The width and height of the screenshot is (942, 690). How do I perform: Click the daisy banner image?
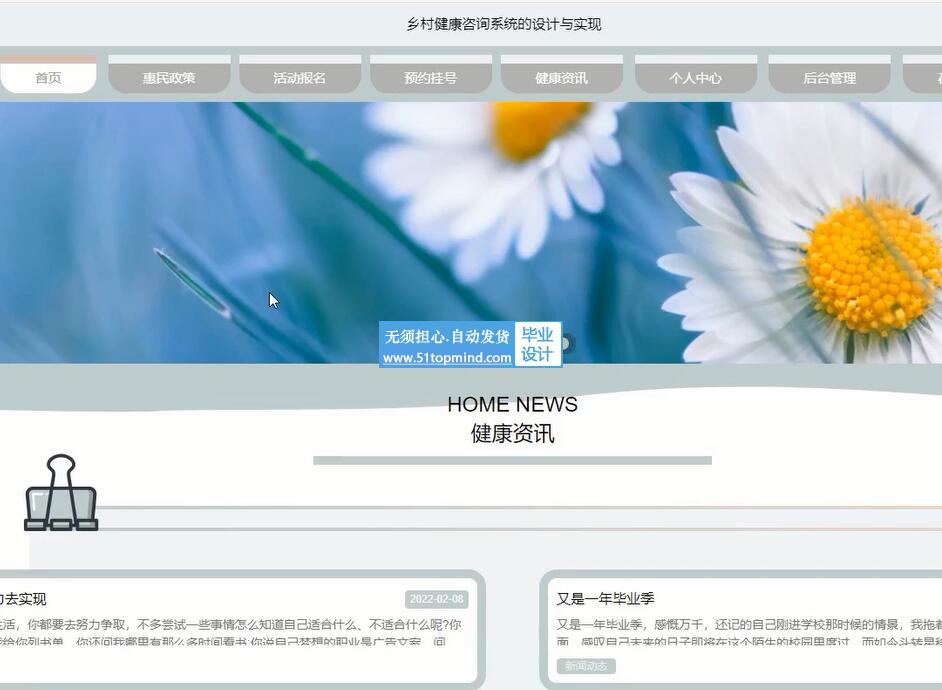pyautogui.click(x=471, y=232)
